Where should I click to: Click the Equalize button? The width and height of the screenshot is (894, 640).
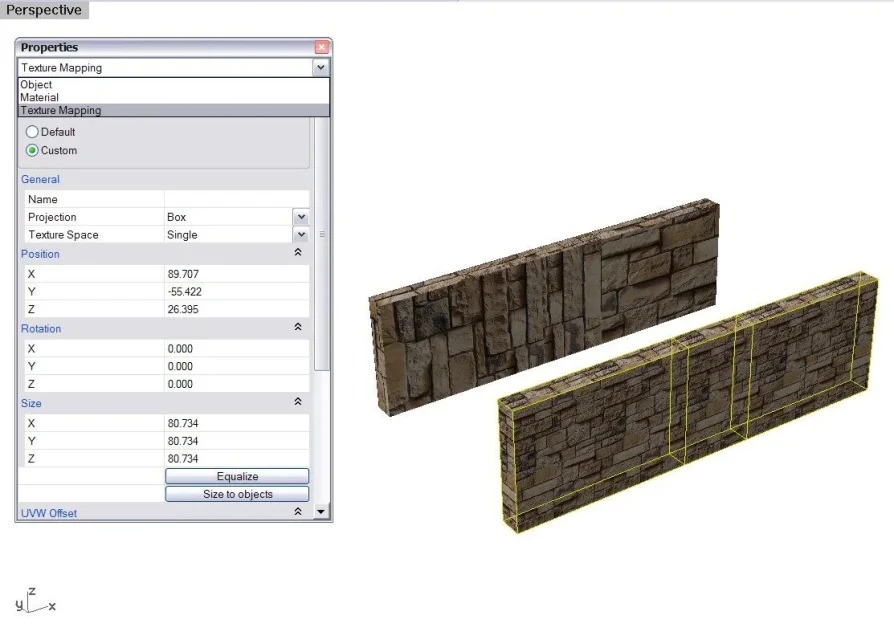pyautogui.click(x=237, y=476)
